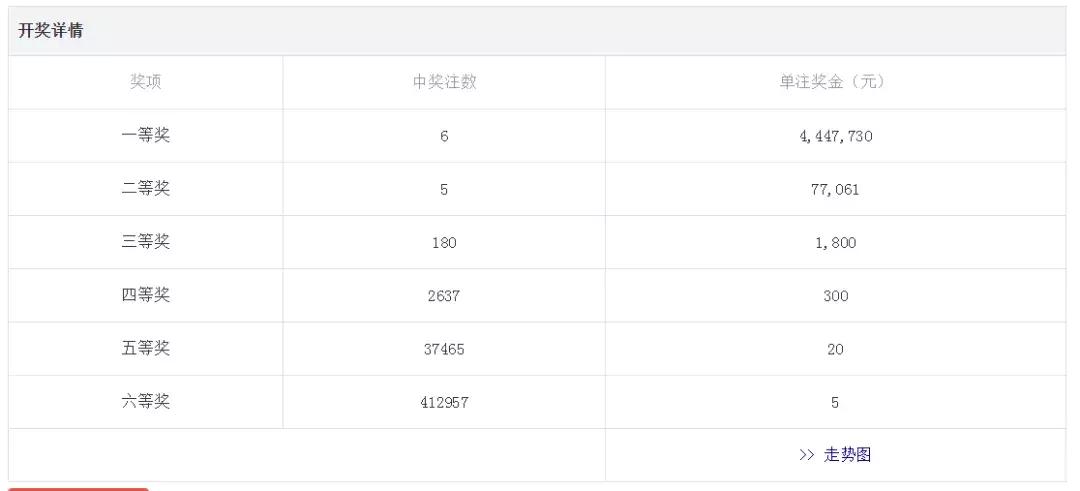The image size is (1080, 491).
Task: Click the sixth prize winner count 412957
Action: [444, 403]
